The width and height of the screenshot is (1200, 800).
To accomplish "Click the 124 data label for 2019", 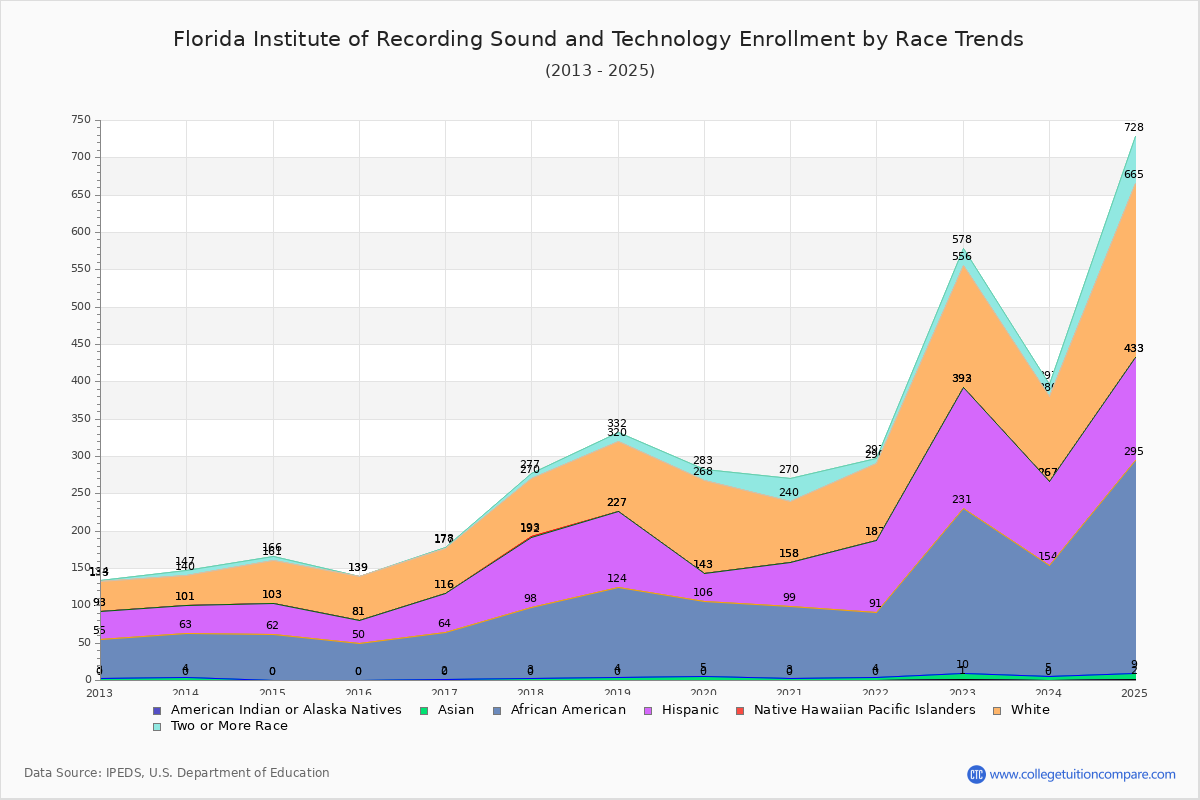I will click(616, 578).
